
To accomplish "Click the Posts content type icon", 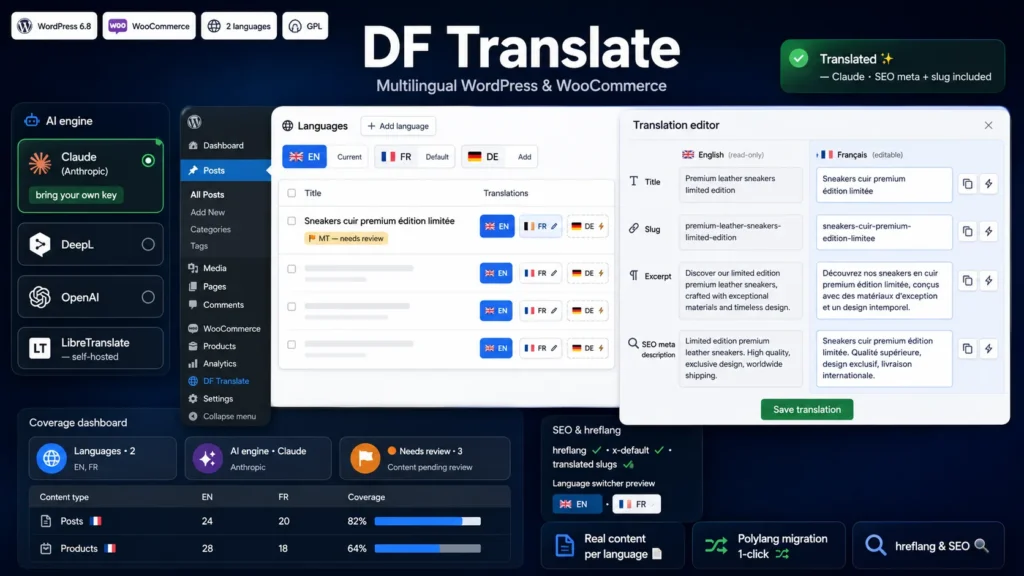I will click(46, 521).
